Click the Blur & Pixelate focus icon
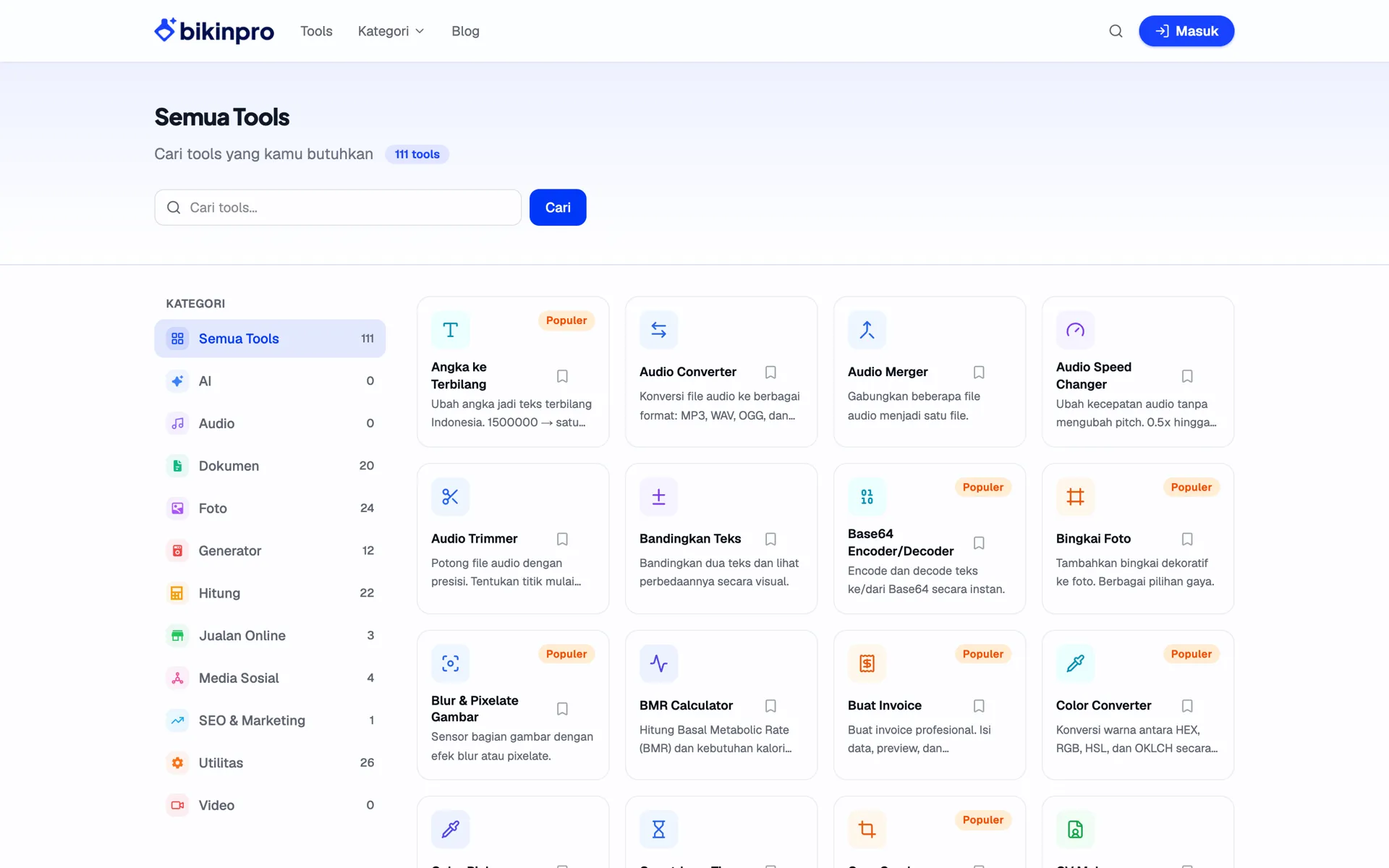 (x=450, y=663)
